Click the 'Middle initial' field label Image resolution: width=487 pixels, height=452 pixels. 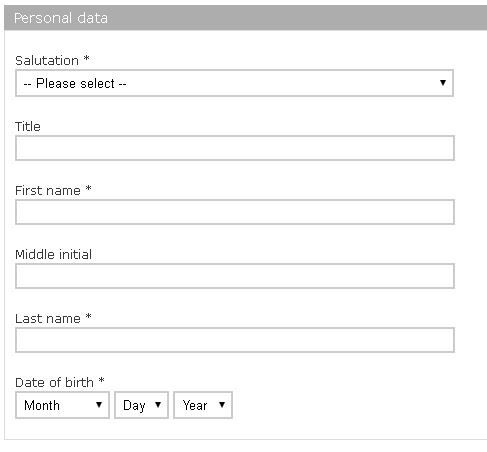point(53,255)
